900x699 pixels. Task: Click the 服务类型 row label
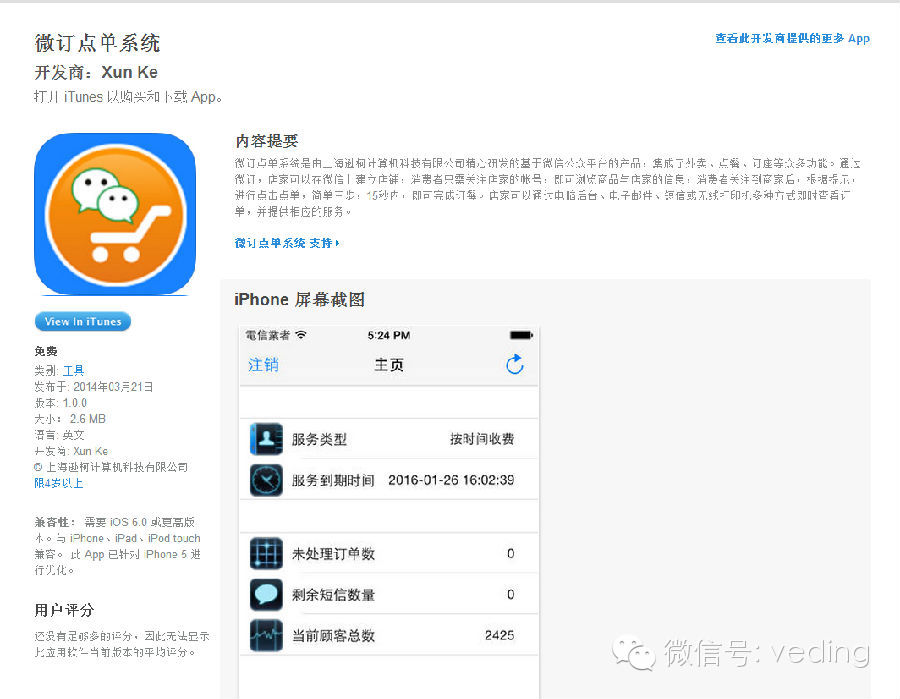(319, 440)
